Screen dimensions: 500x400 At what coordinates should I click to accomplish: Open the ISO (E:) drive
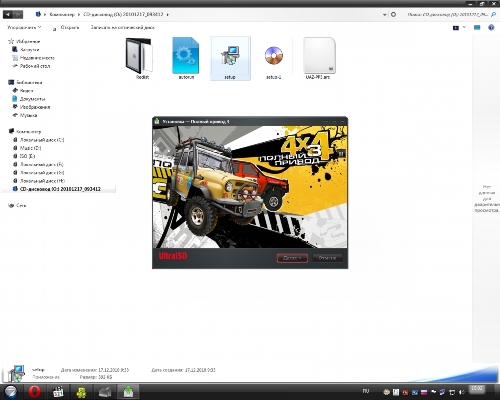27,156
